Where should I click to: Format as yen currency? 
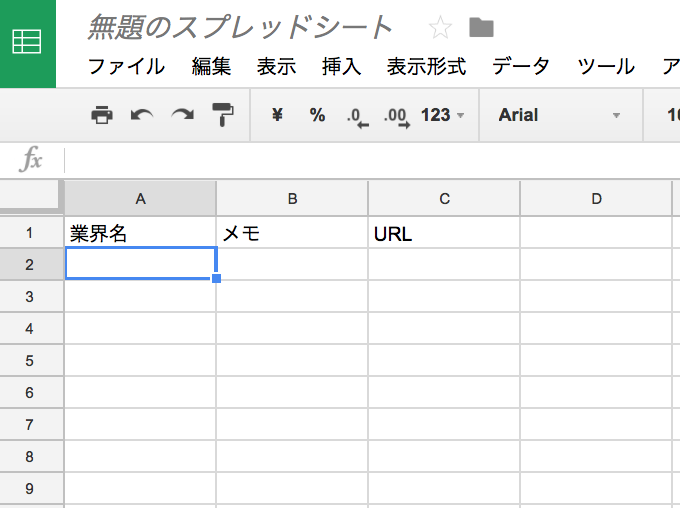click(x=277, y=115)
